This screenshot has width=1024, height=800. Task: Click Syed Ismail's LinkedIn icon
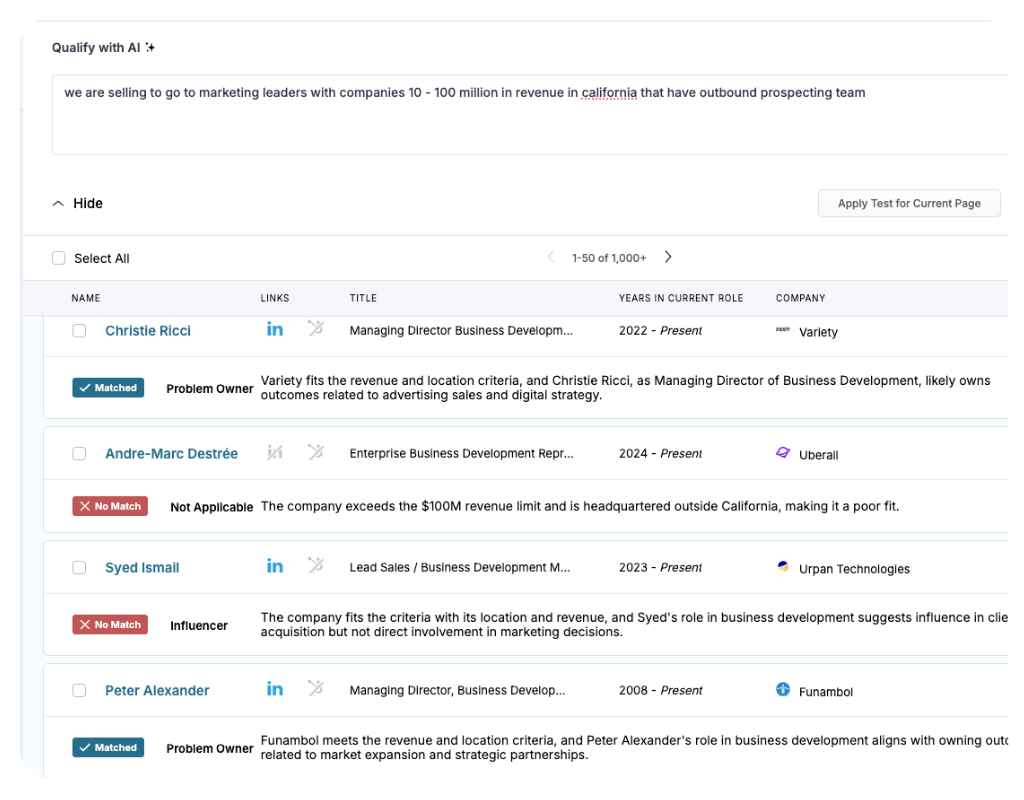pyautogui.click(x=275, y=566)
